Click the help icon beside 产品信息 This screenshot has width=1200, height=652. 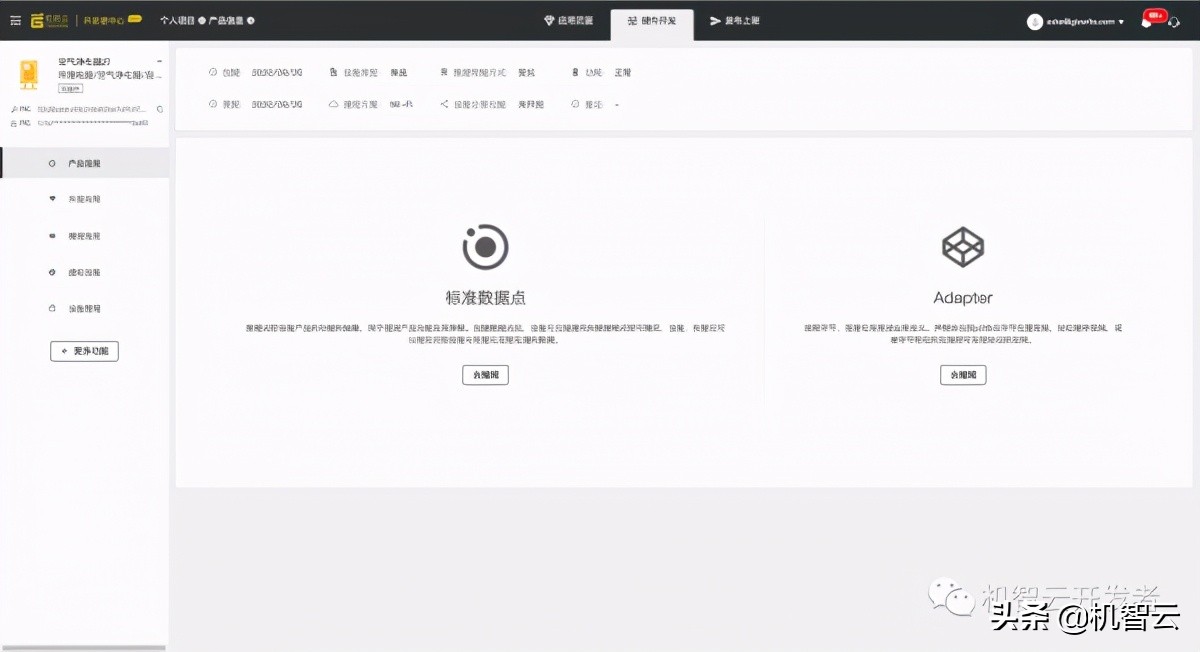pyautogui.click(x=249, y=19)
